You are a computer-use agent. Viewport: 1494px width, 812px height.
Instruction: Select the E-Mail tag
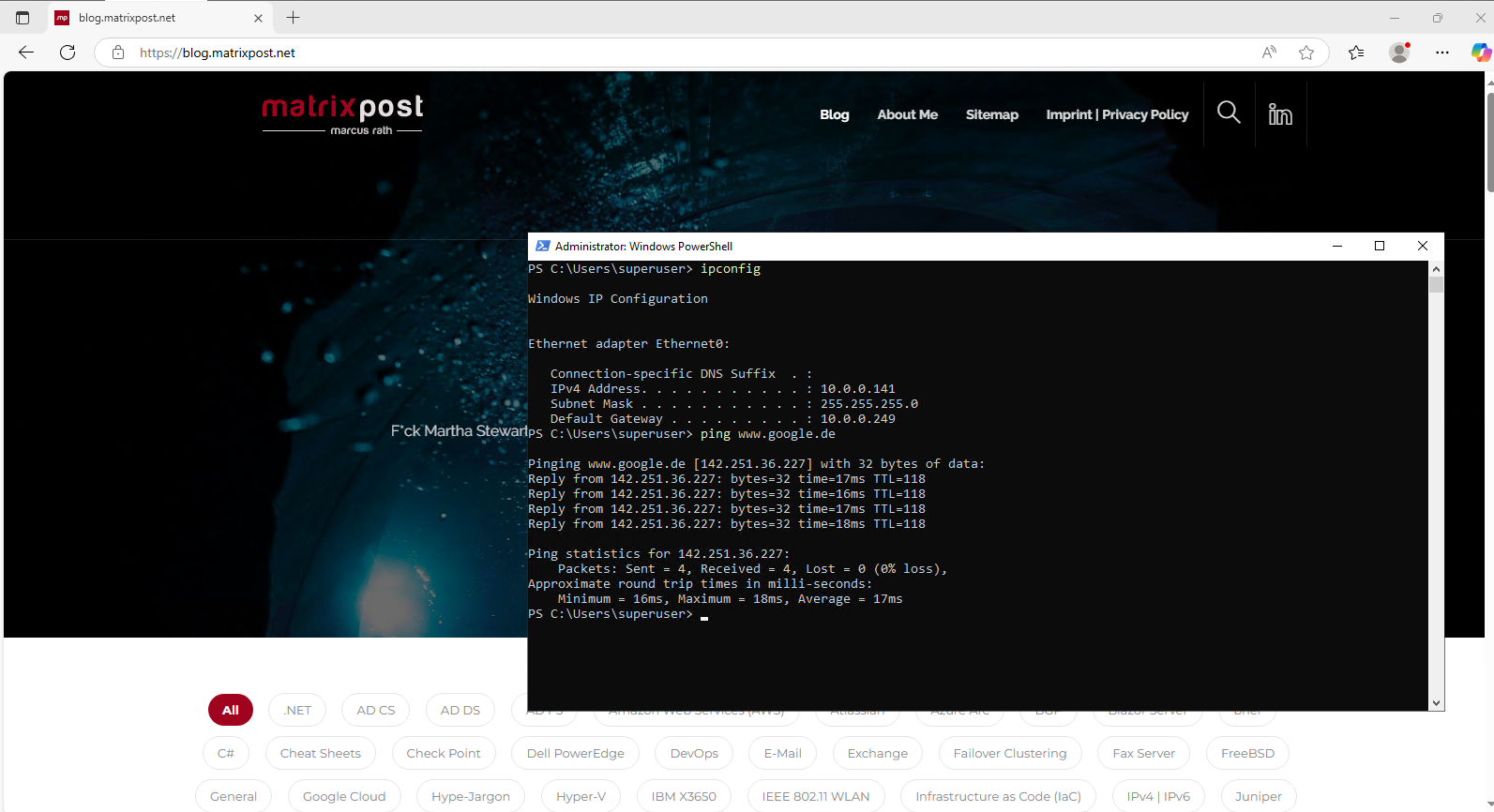point(783,753)
